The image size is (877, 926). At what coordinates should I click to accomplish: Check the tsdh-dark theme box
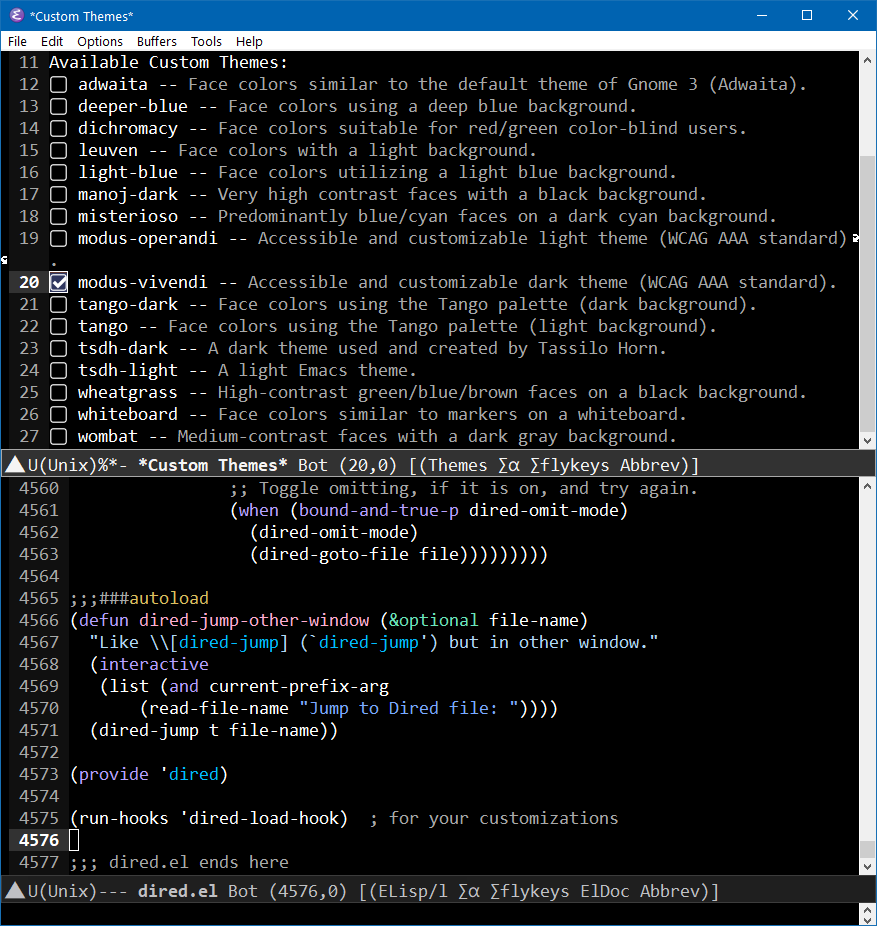click(58, 348)
